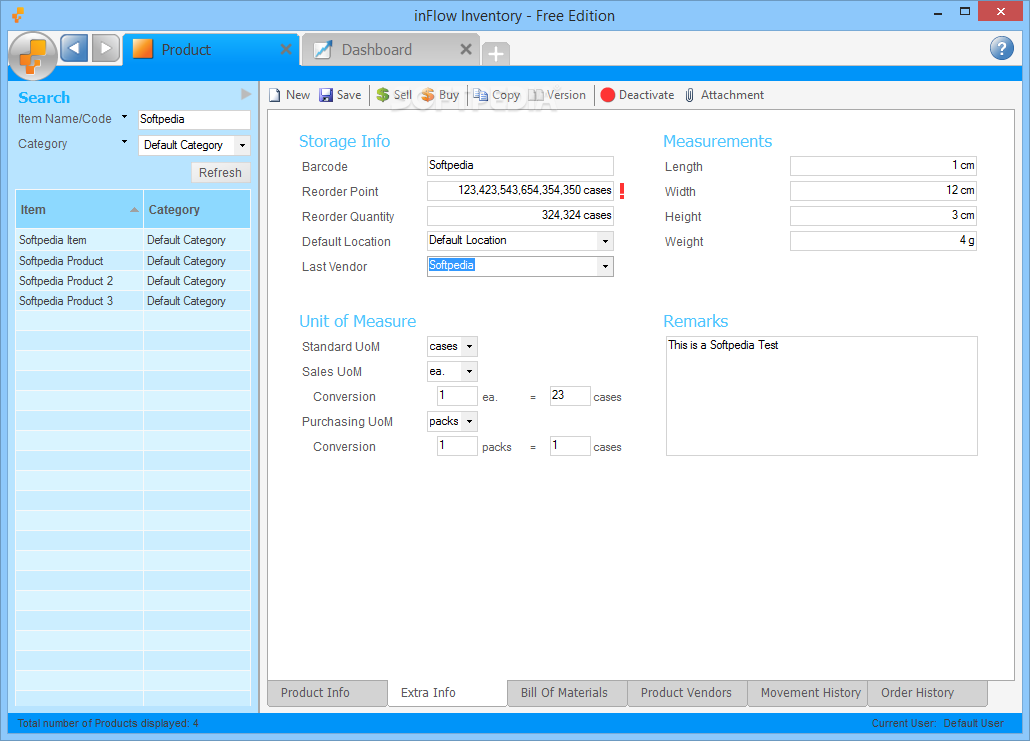Screen dimensions: 1030x741
Task: Click the Purchasing conversion packs quantity field
Action: click(x=457, y=445)
